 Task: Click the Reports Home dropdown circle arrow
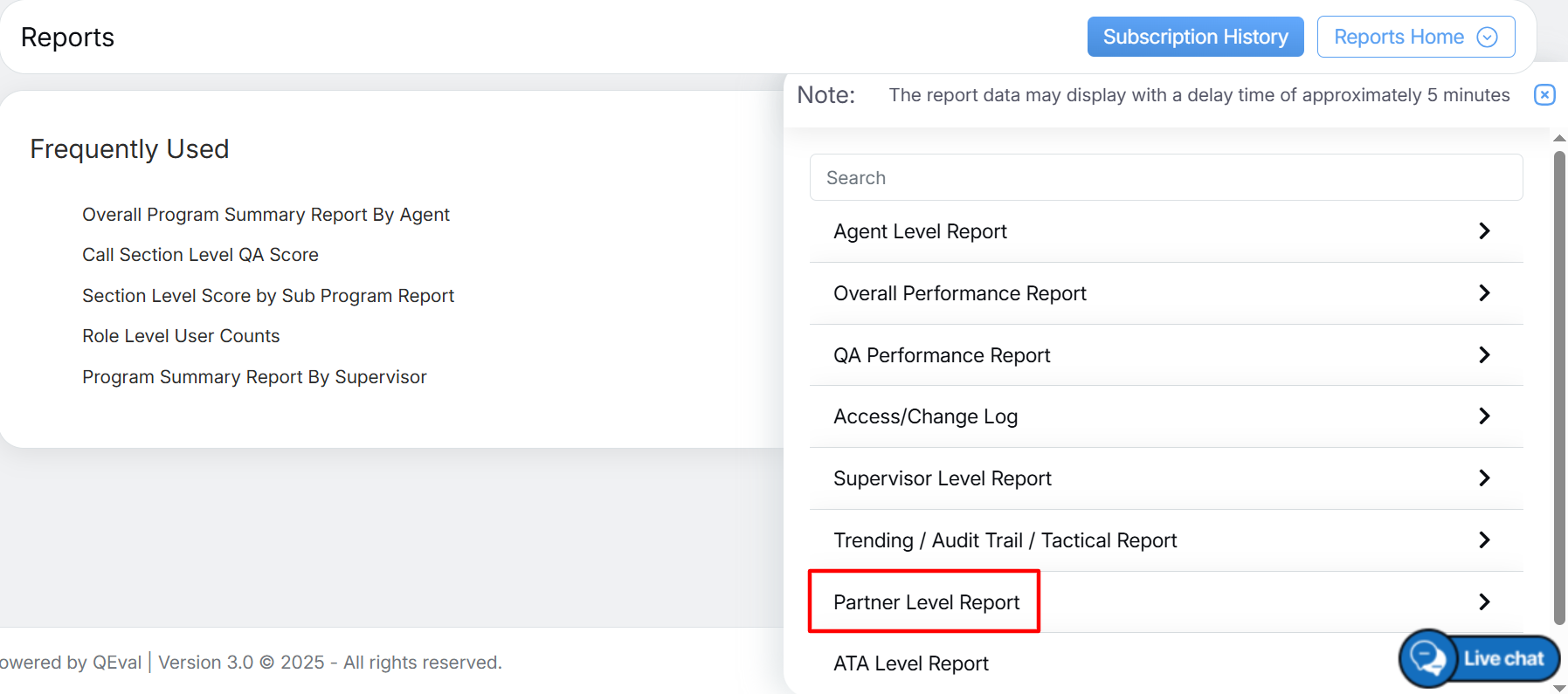(x=1487, y=37)
